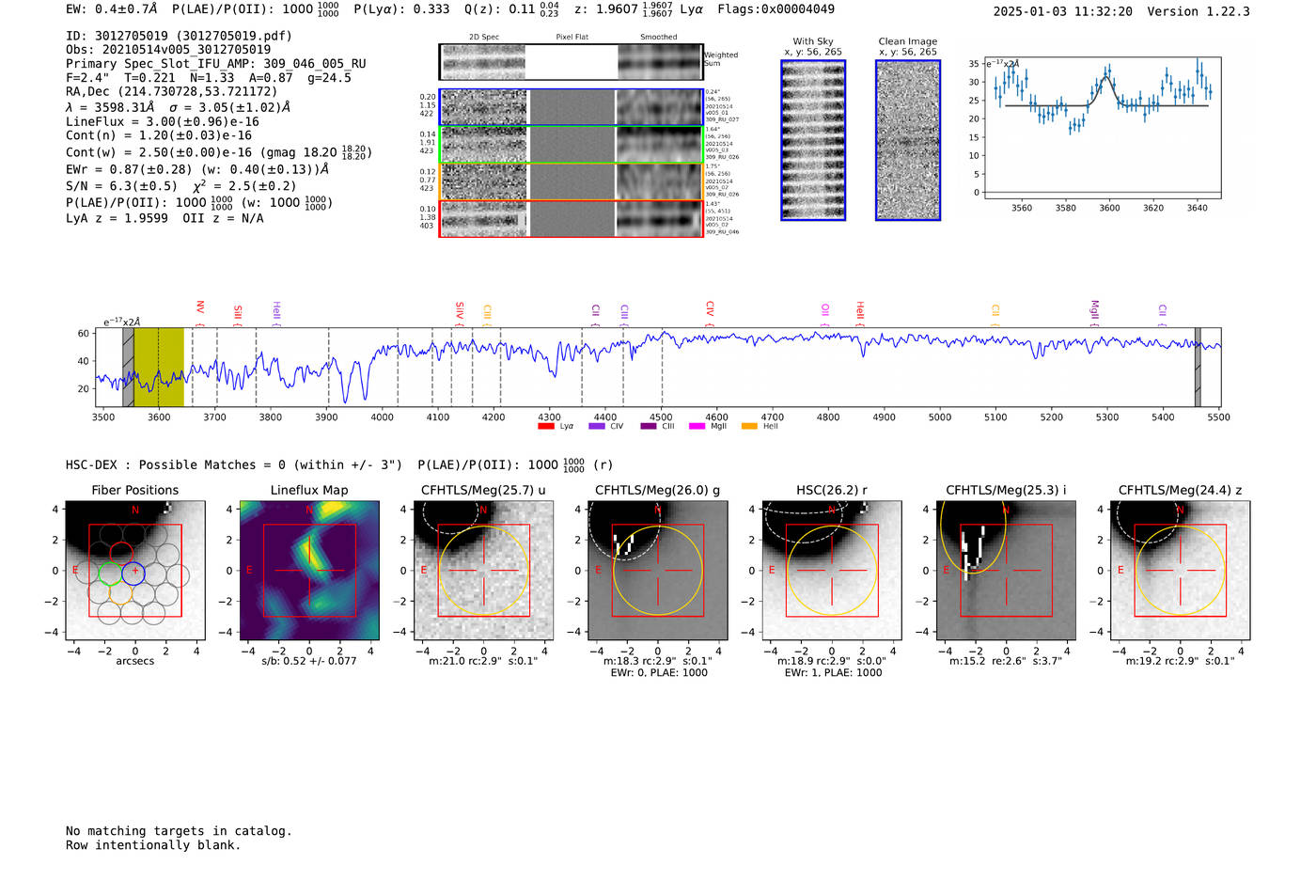
Task: Click the Flags:0x00004049 text
Action: 775,9
